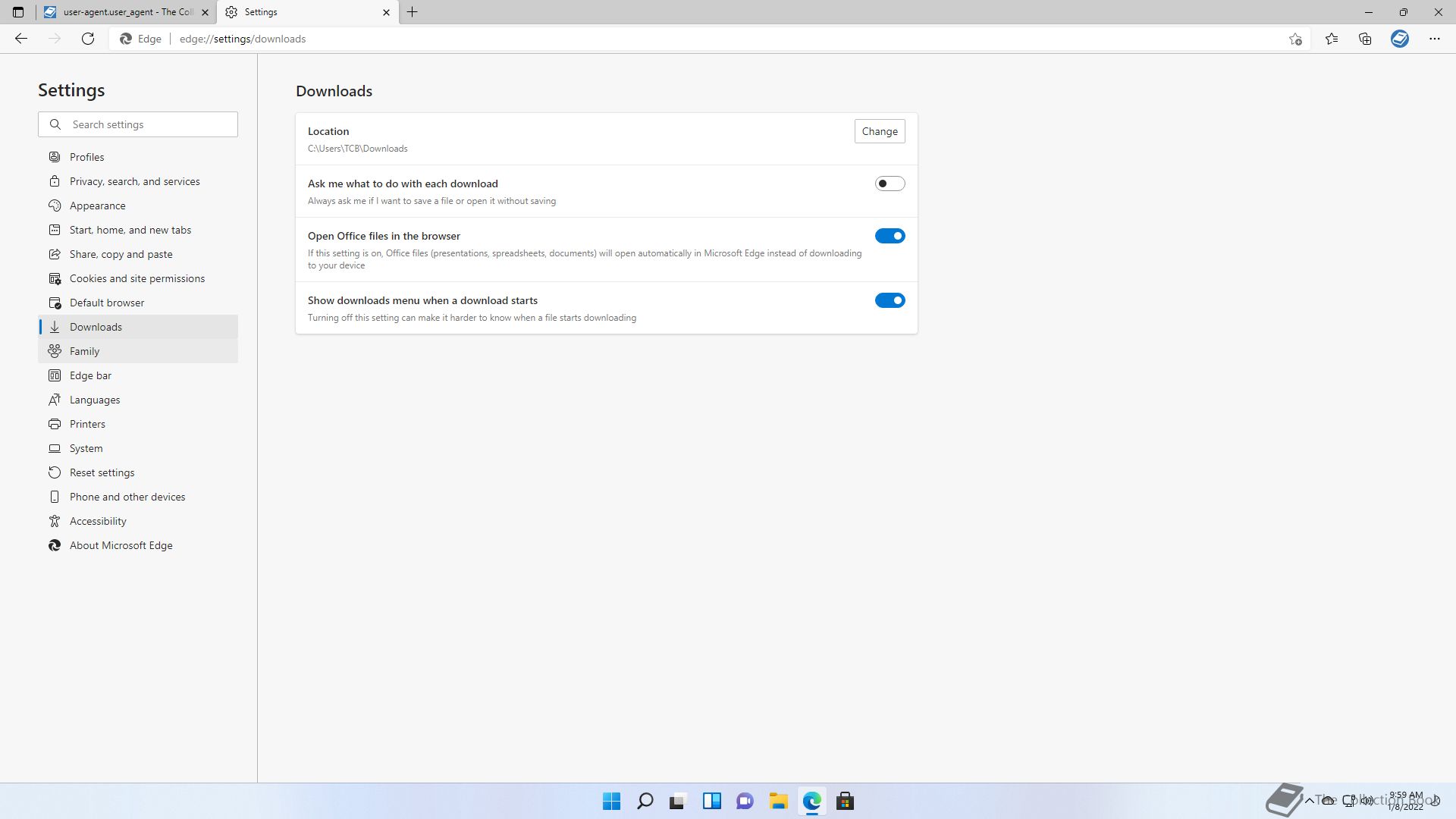1456x819 pixels.
Task: Go to Default browser settings
Action: [138, 303]
